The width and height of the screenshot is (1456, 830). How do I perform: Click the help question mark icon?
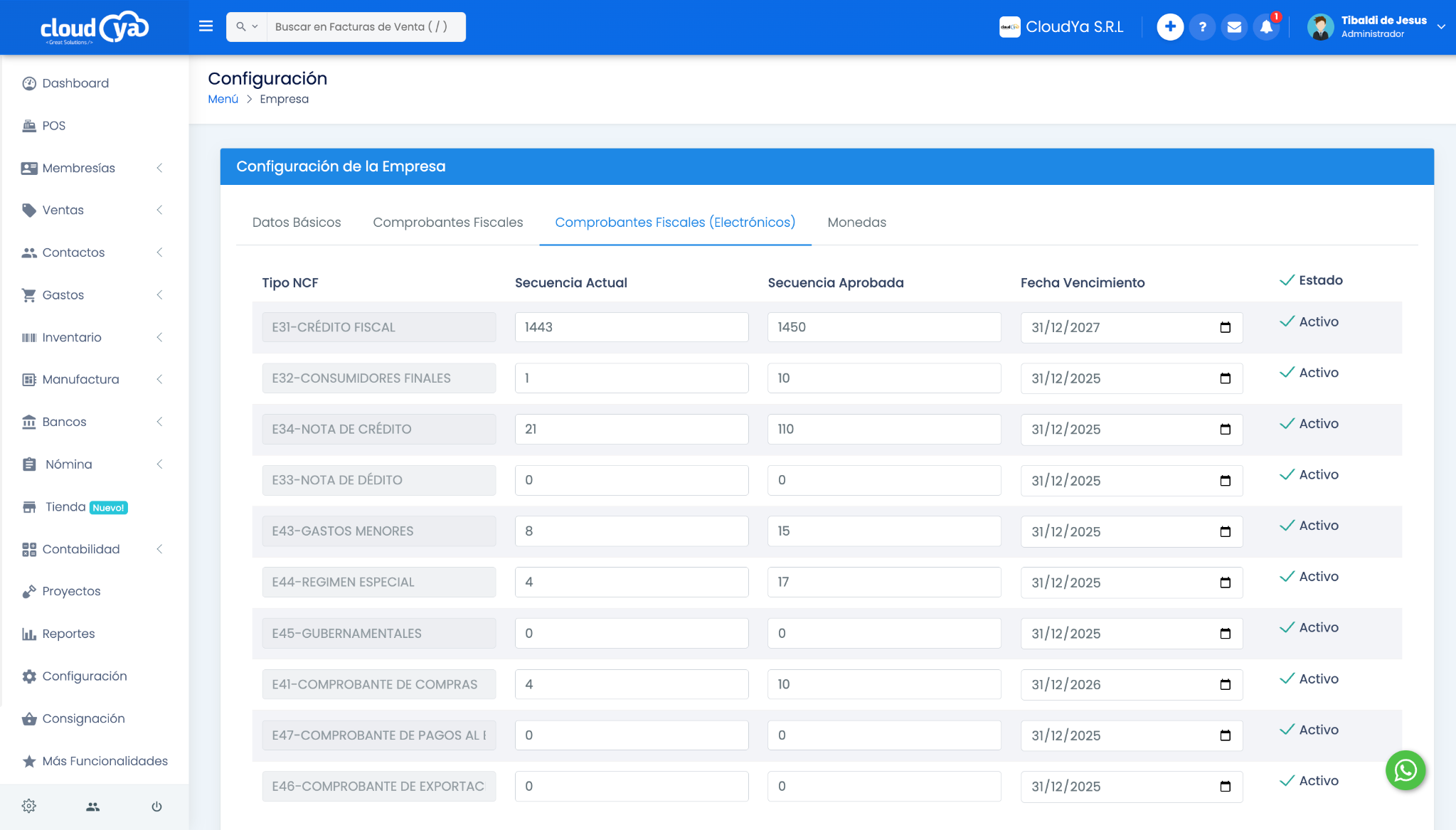point(1202,27)
